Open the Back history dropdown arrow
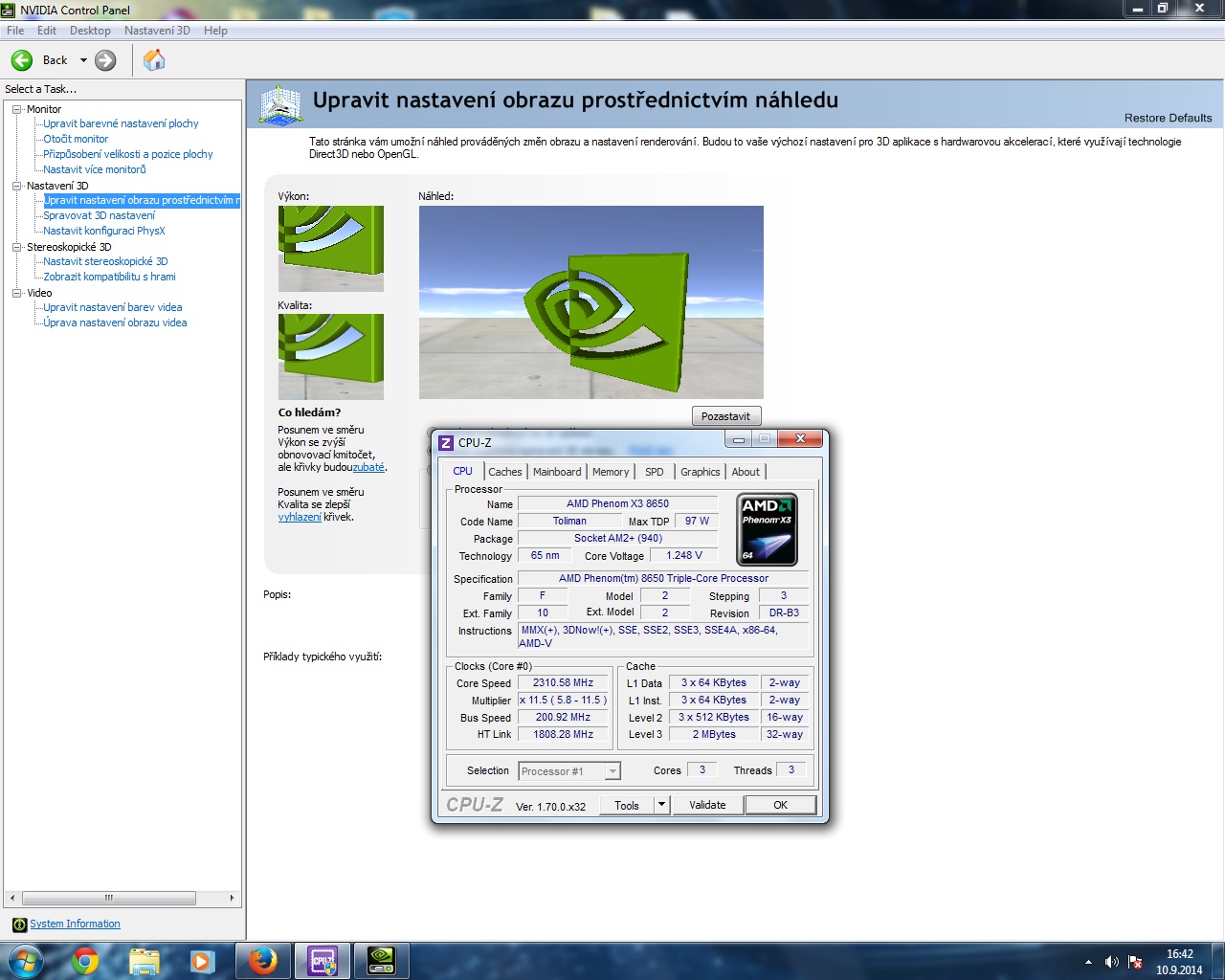This screenshot has width=1225, height=980. (83, 60)
